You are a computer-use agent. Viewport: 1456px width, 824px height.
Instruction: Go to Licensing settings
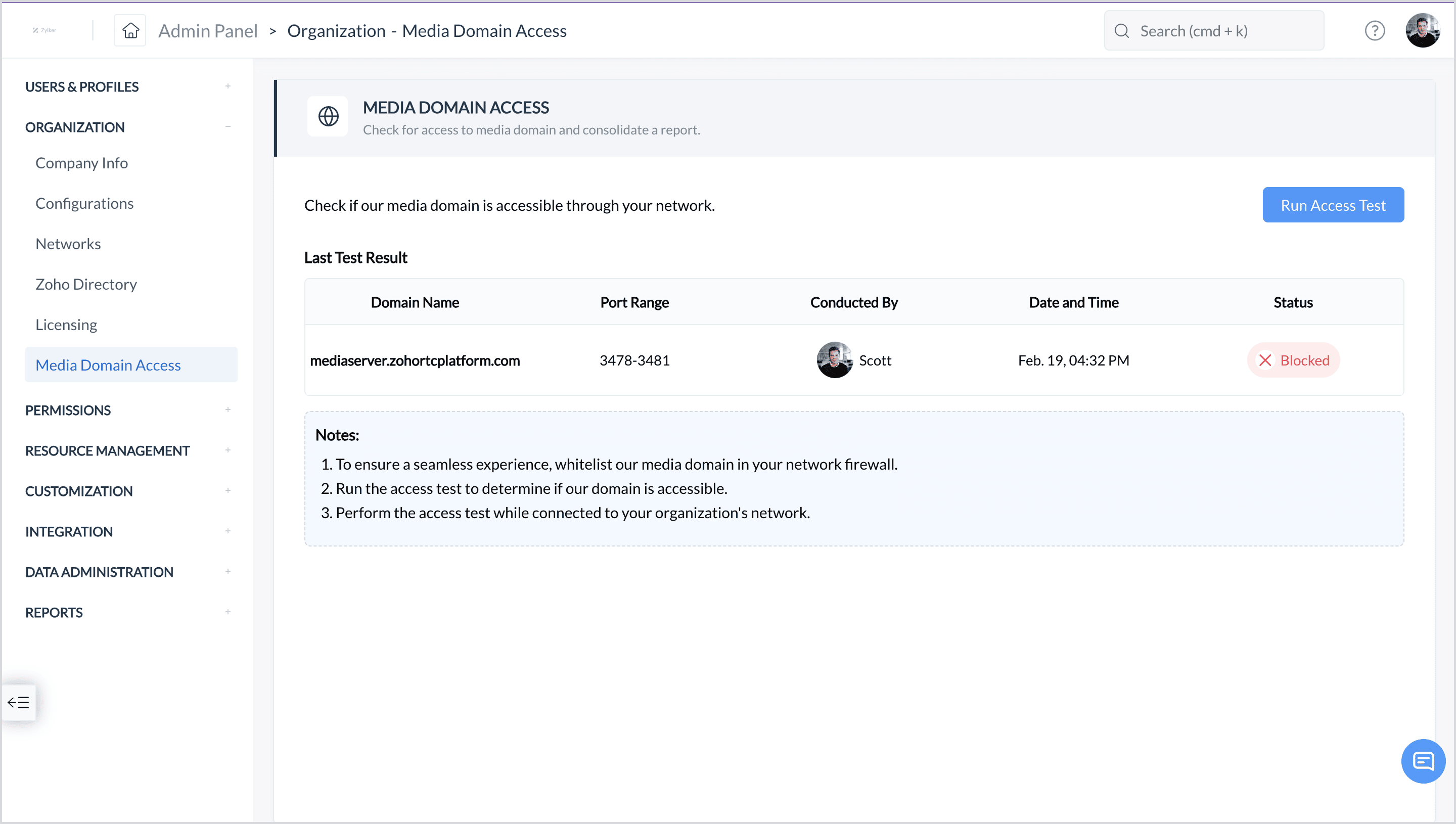(x=66, y=325)
